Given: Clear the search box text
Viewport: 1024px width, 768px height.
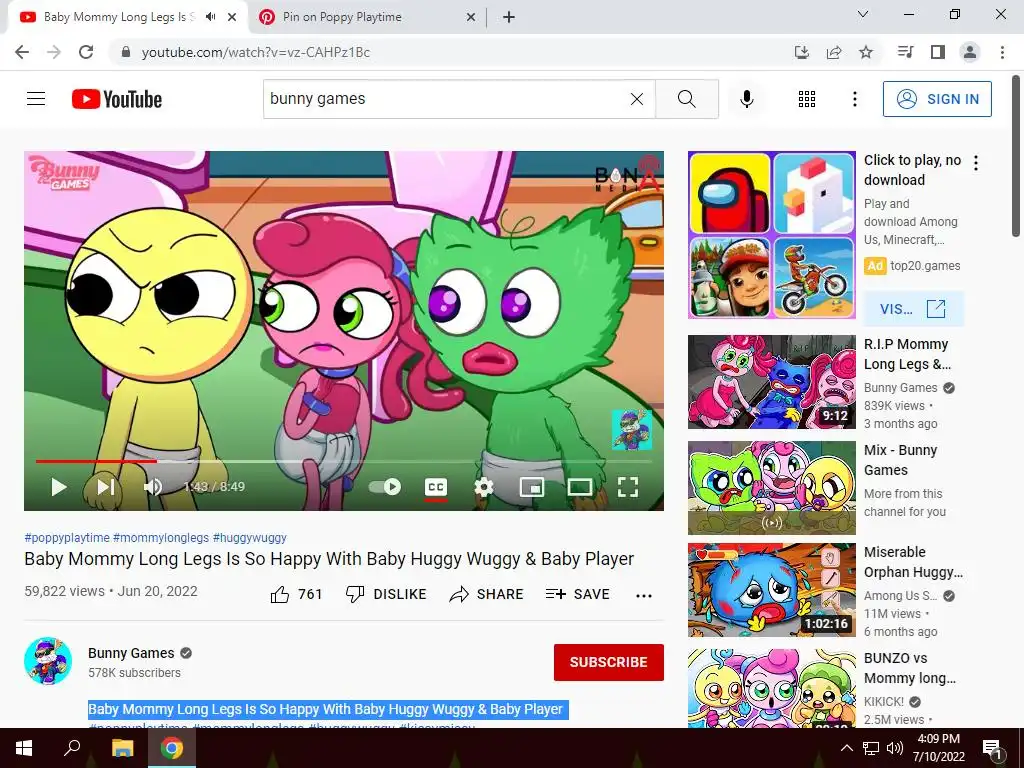Looking at the screenshot, I should 637,99.
